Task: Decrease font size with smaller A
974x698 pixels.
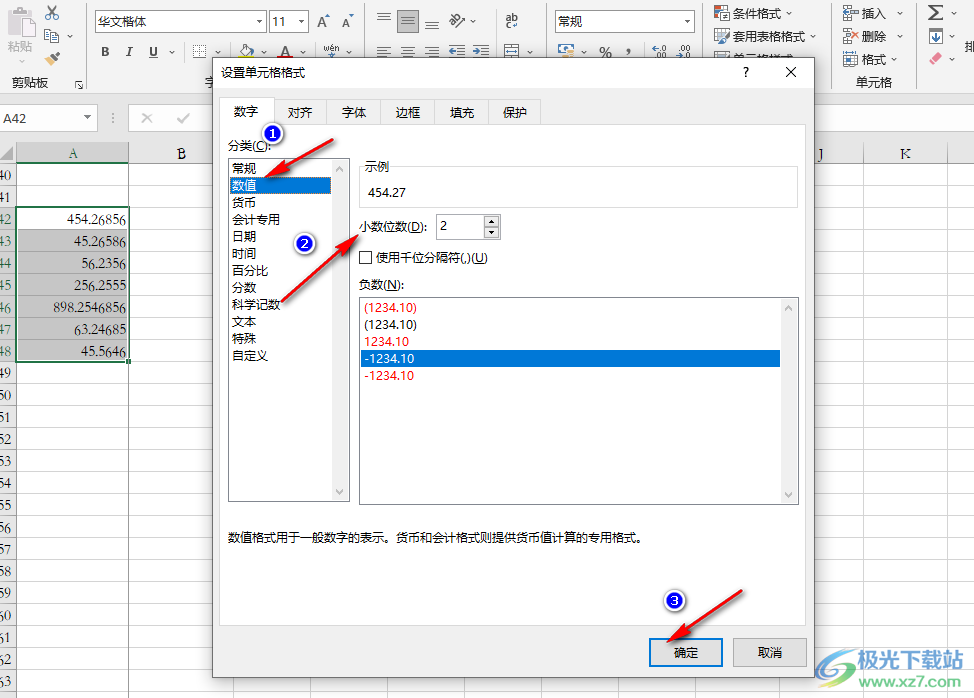Action: pyautogui.click(x=347, y=22)
